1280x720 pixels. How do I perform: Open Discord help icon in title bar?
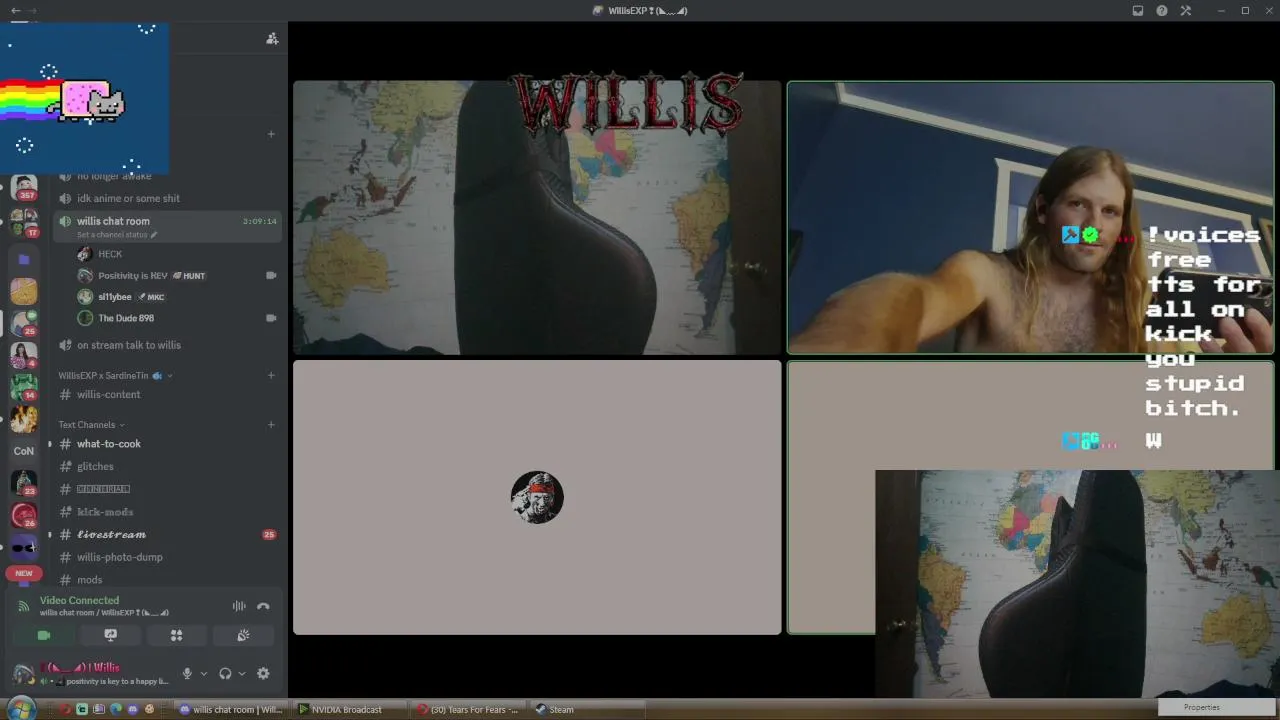coord(1162,11)
